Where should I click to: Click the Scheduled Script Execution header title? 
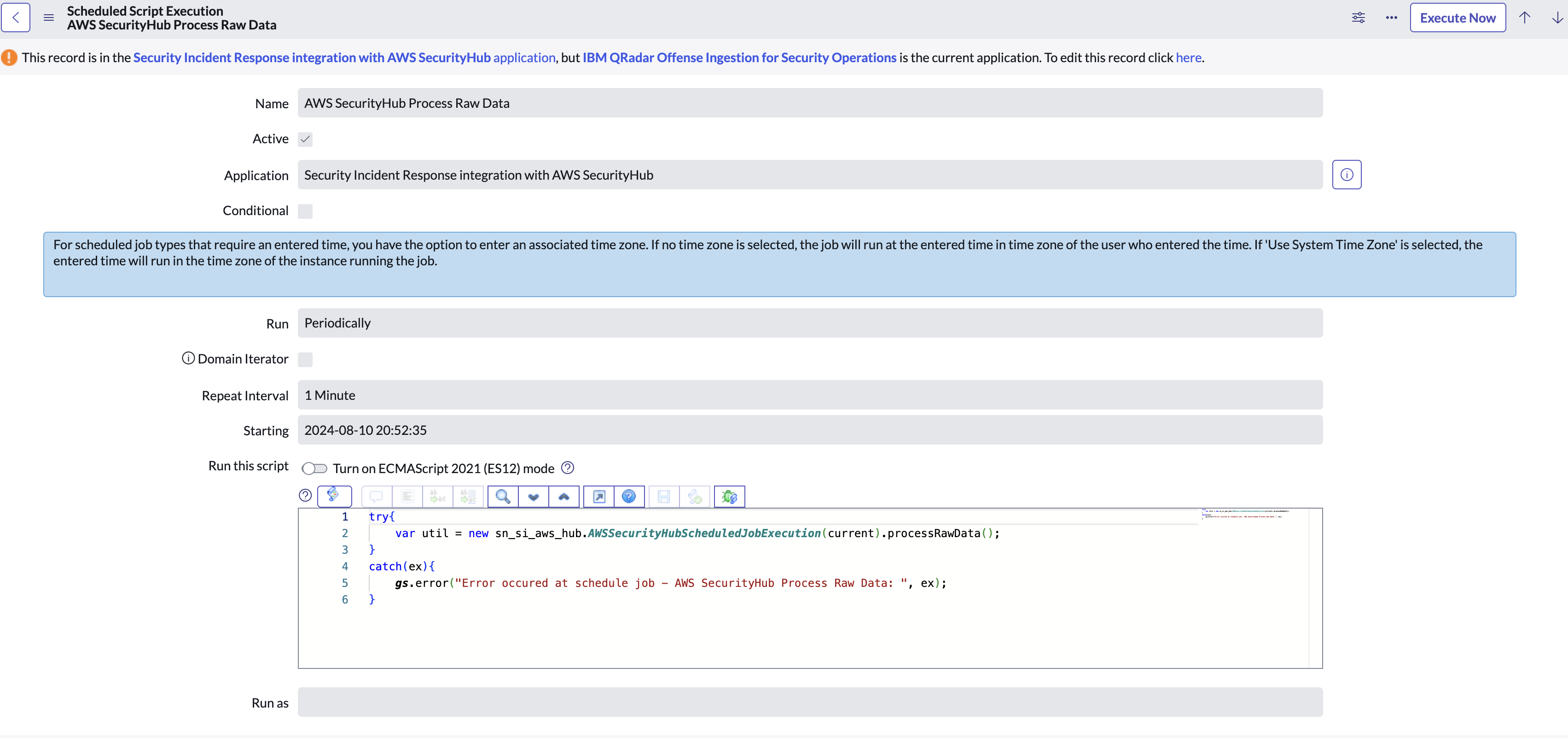click(145, 11)
